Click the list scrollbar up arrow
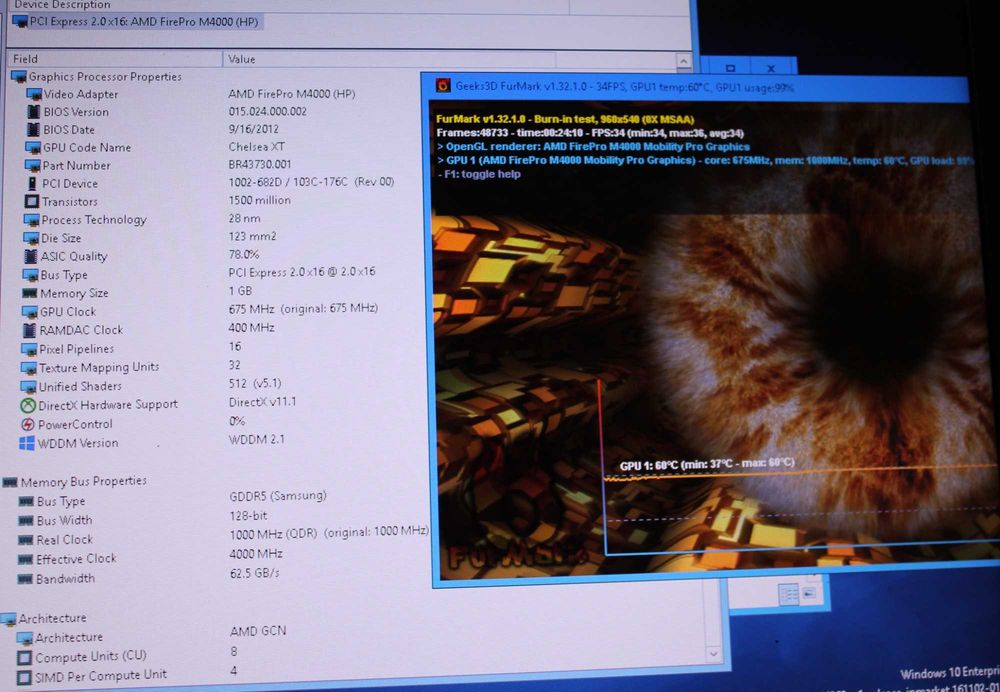Viewport: 1000px width, 692px height. pyautogui.click(x=683, y=61)
